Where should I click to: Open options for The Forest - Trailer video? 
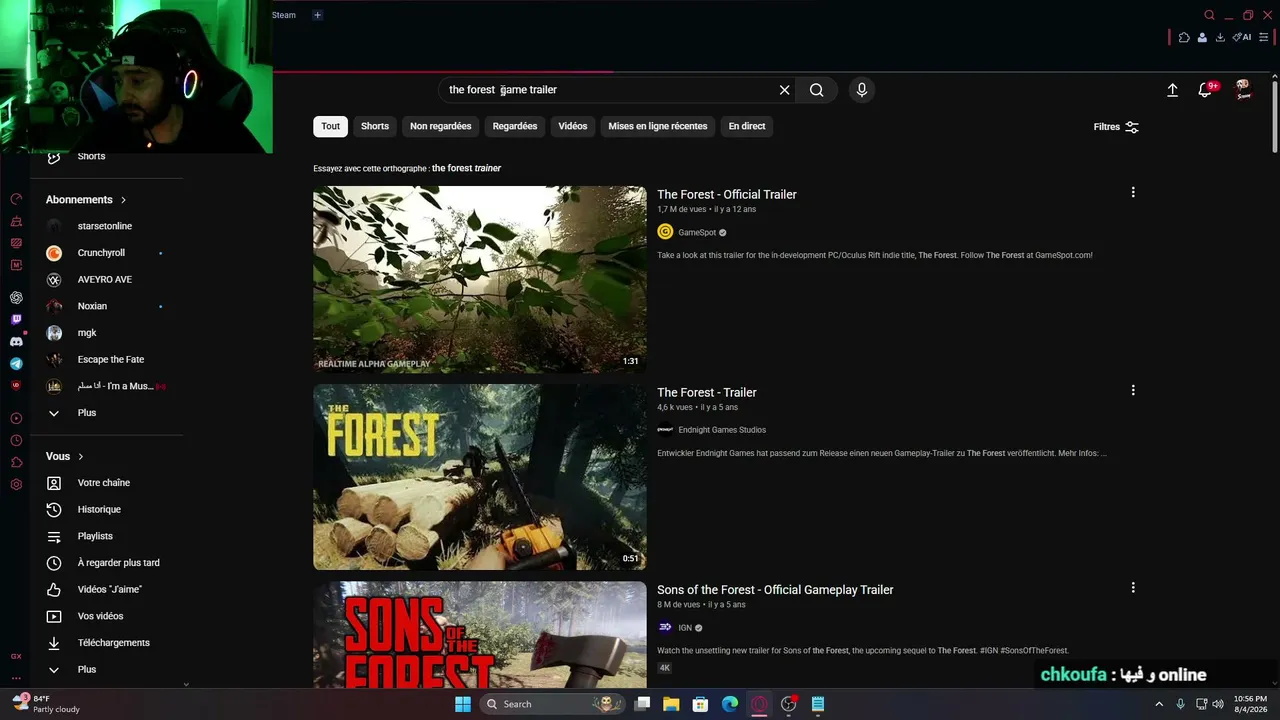tap(1133, 390)
